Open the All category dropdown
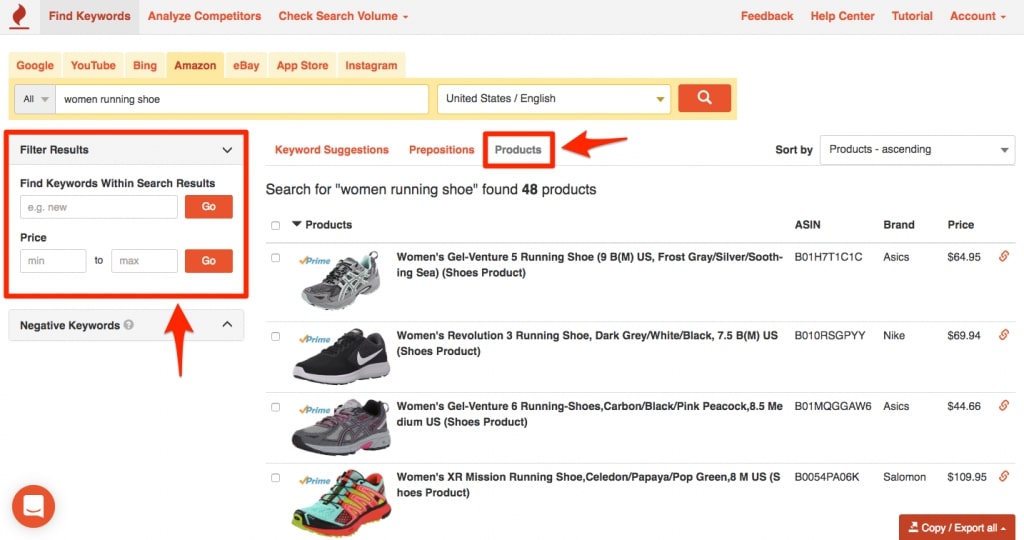The height and width of the screenshot is (540, 1024). [x=35, y=99]
